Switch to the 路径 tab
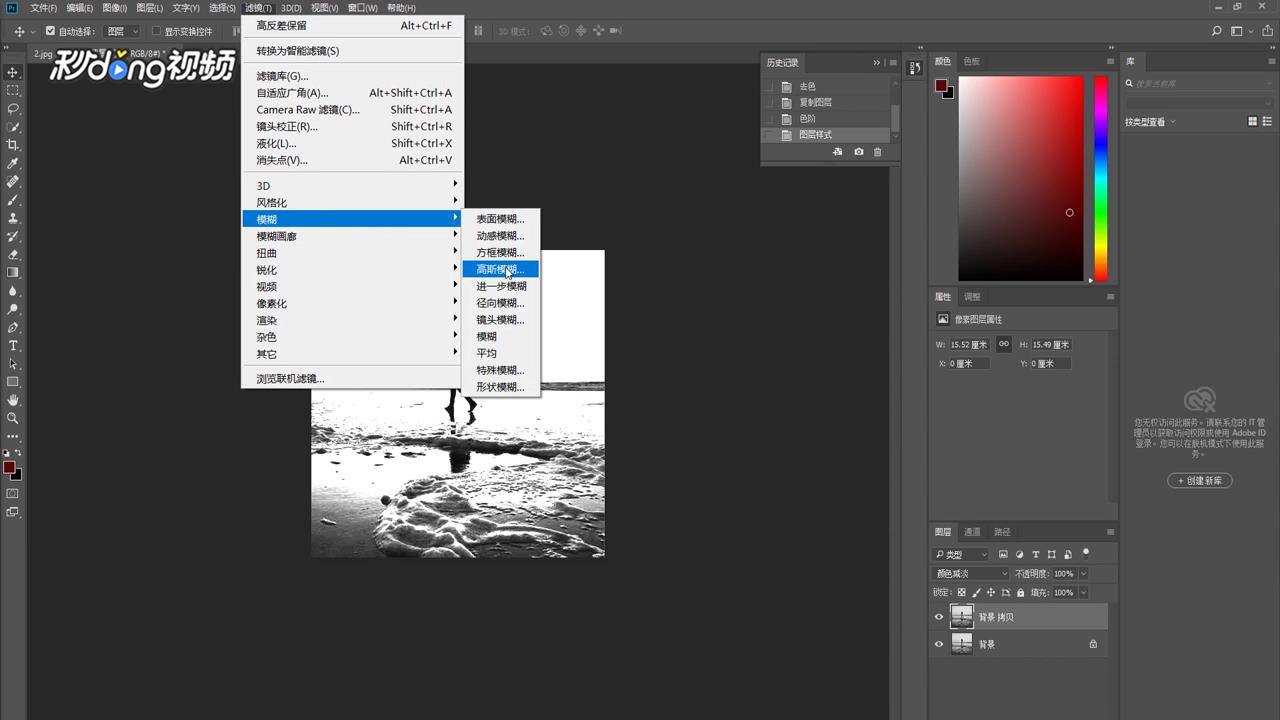 click(1002, 532)
